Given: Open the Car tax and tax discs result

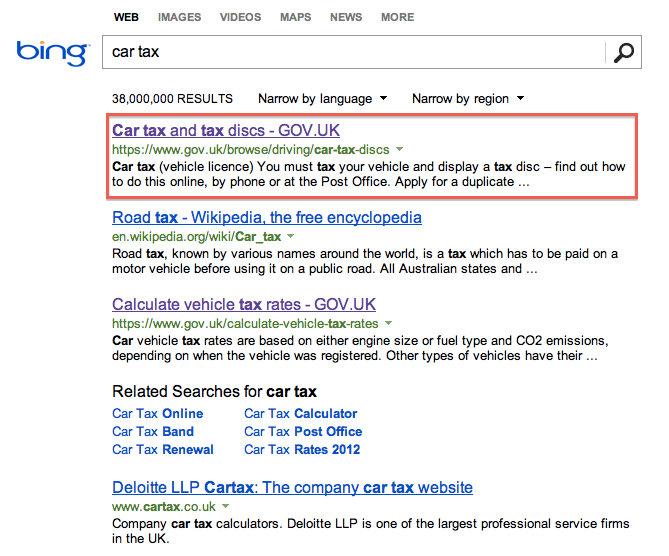Looking at the screenshot, I should [x=226, y=130].
